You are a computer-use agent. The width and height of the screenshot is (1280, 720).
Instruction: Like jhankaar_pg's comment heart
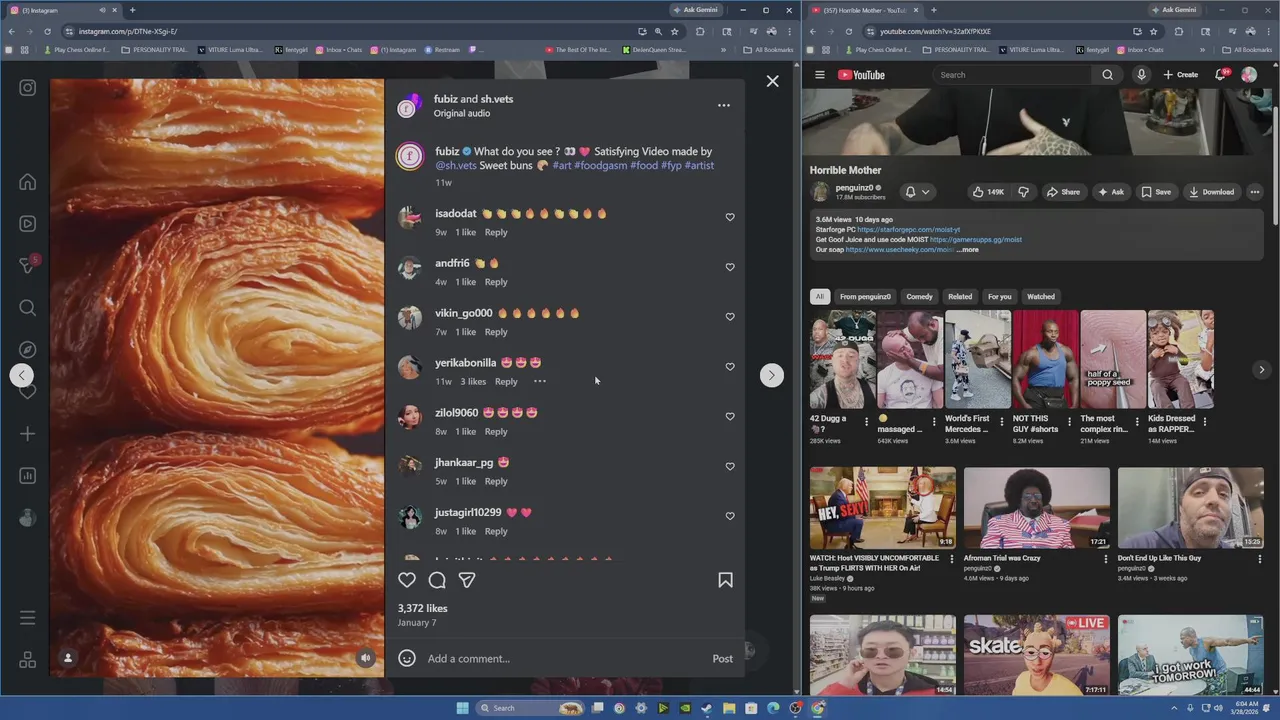point(730,466)
